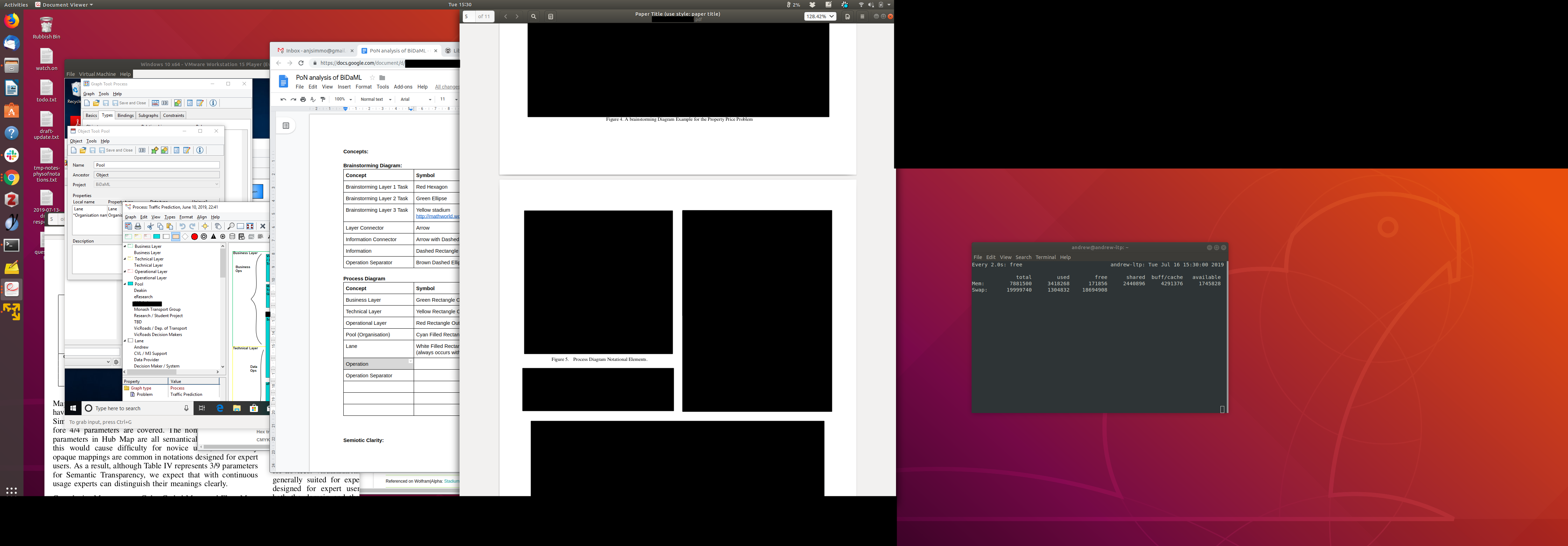Click the All changes saved link
Screen dimensions: 1568x546
(446, 87)
